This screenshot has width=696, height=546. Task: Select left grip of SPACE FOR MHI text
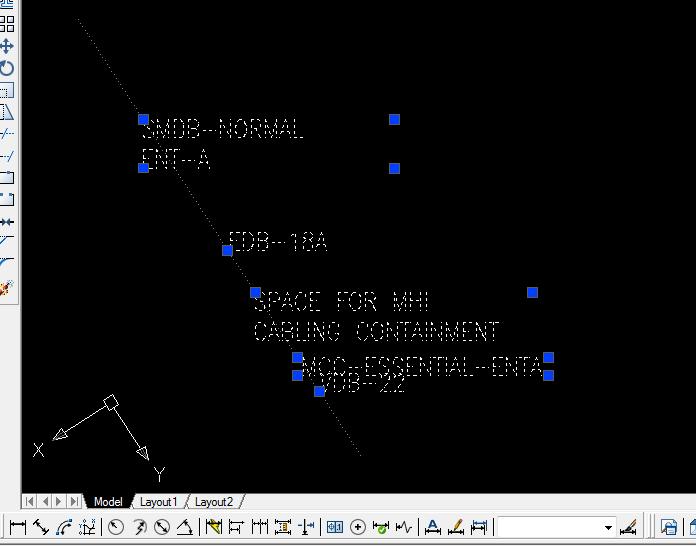(255, 293)
